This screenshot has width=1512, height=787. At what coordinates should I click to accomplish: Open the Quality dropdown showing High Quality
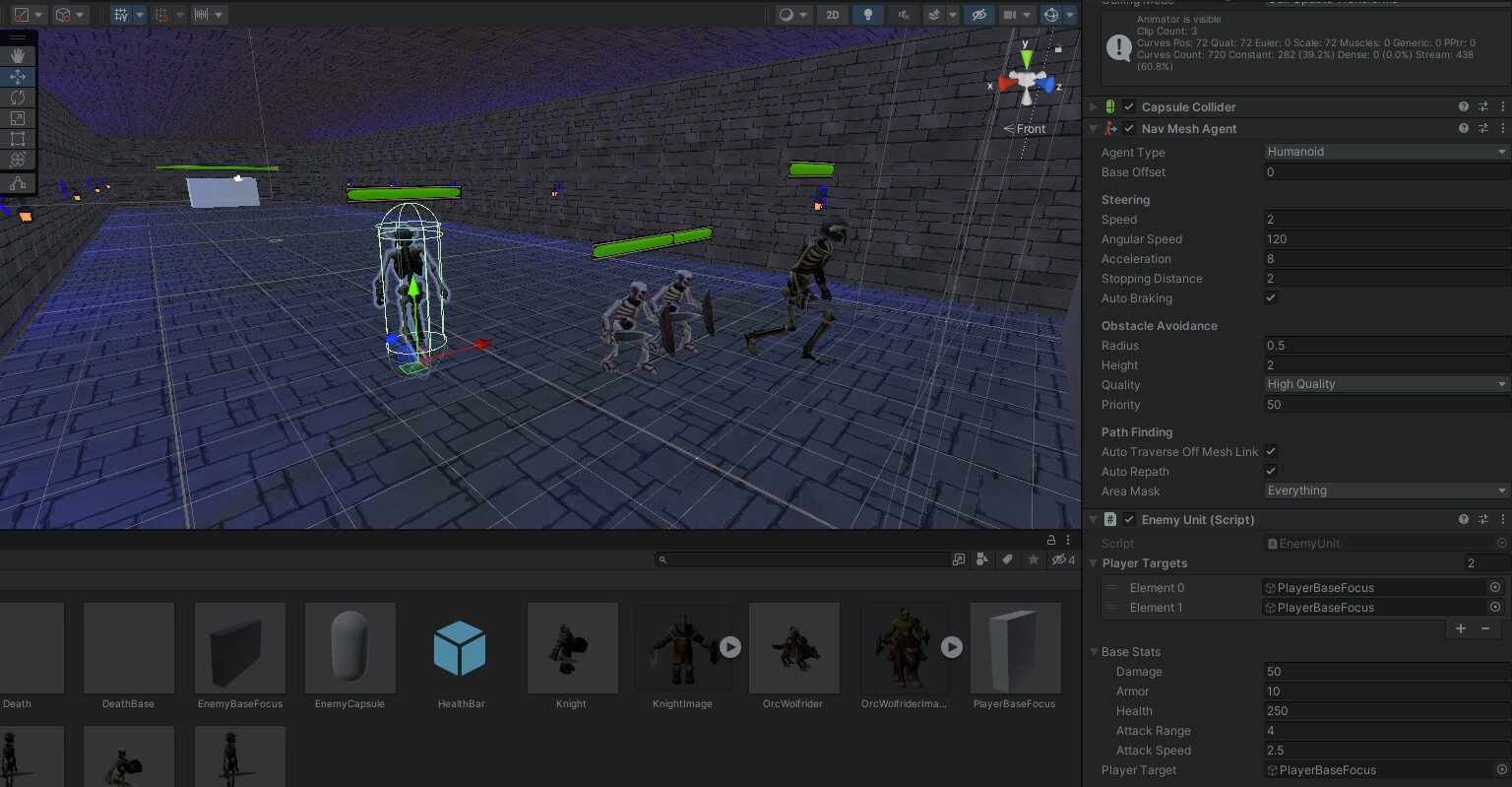point(1386,384)
